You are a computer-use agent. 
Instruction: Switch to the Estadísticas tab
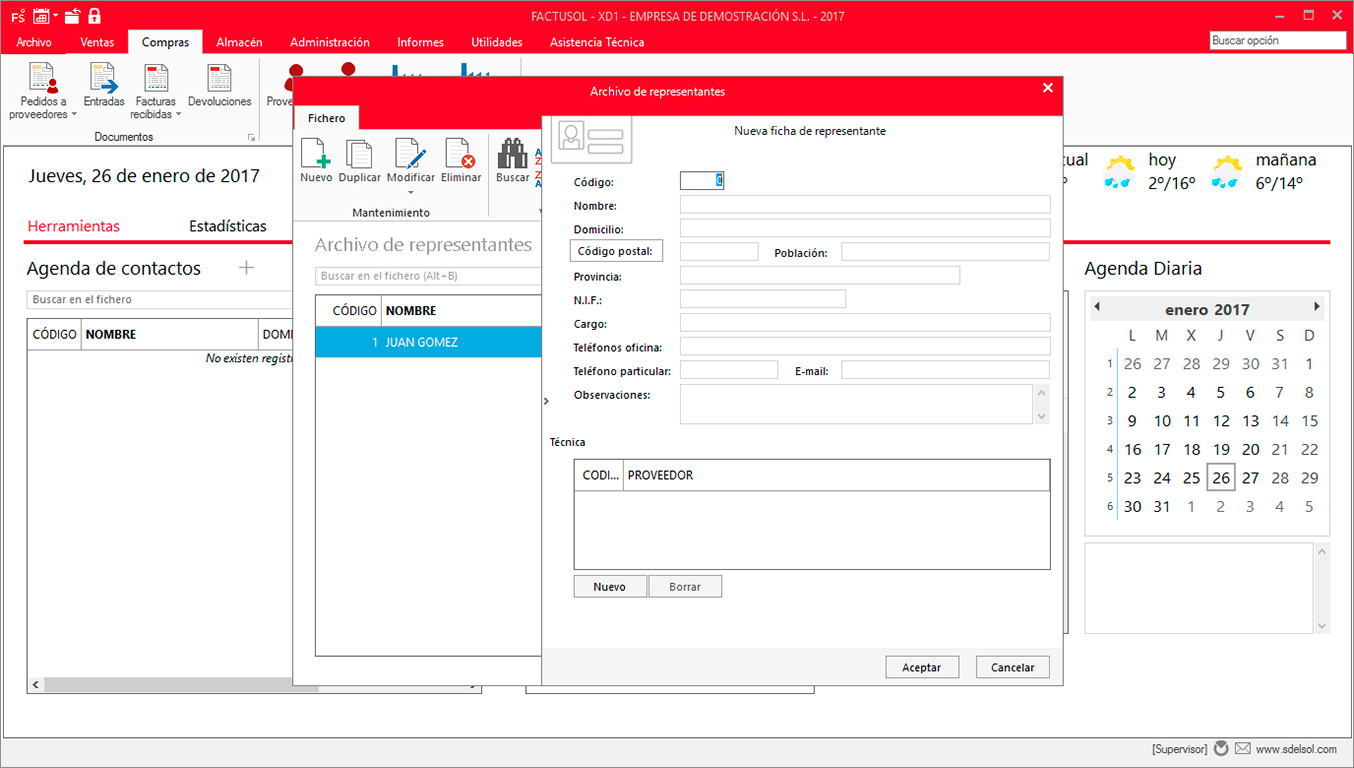(x=228, y=226)
